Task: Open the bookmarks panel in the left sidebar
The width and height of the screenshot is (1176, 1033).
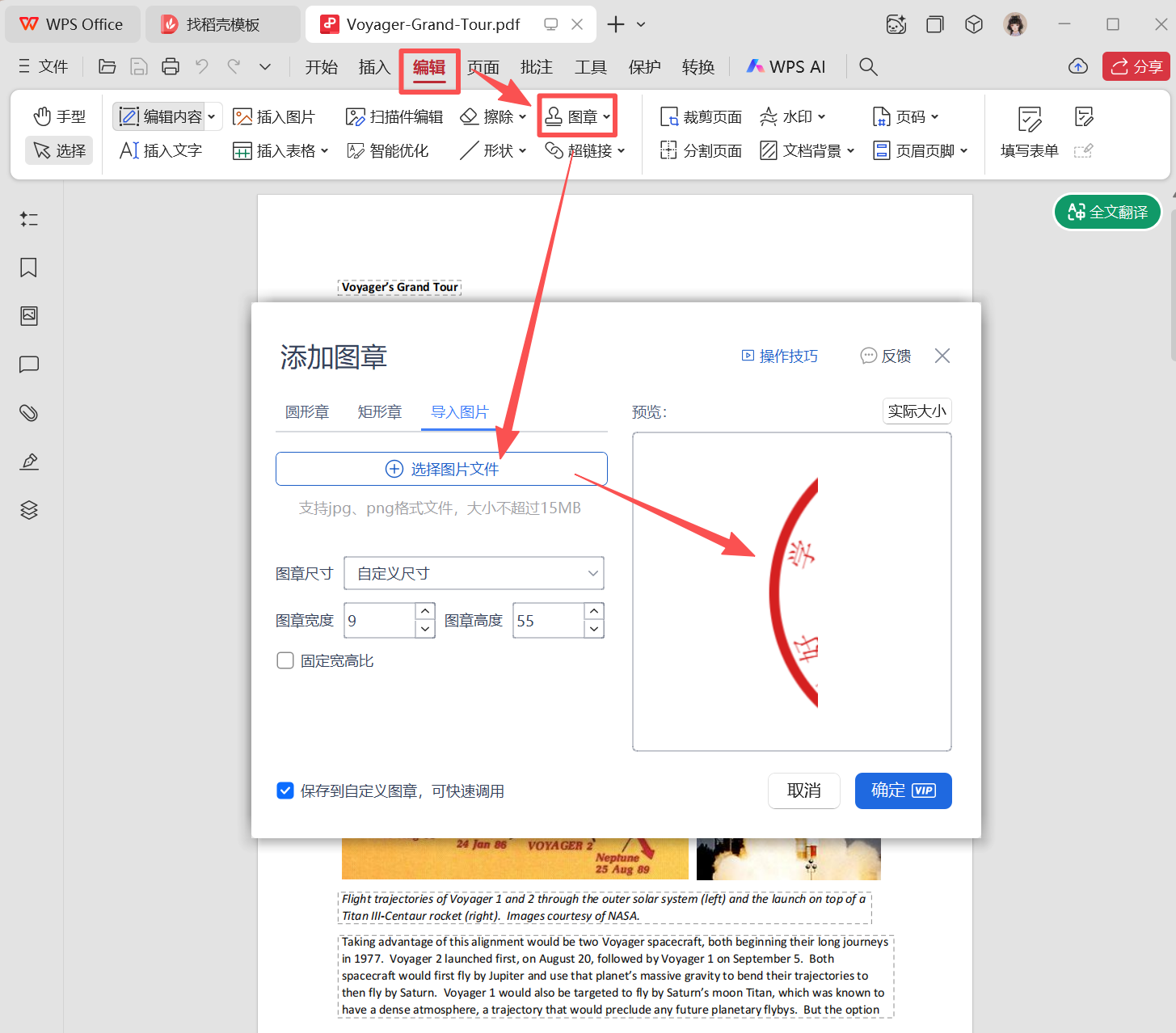Action: (x=28, y=268)
